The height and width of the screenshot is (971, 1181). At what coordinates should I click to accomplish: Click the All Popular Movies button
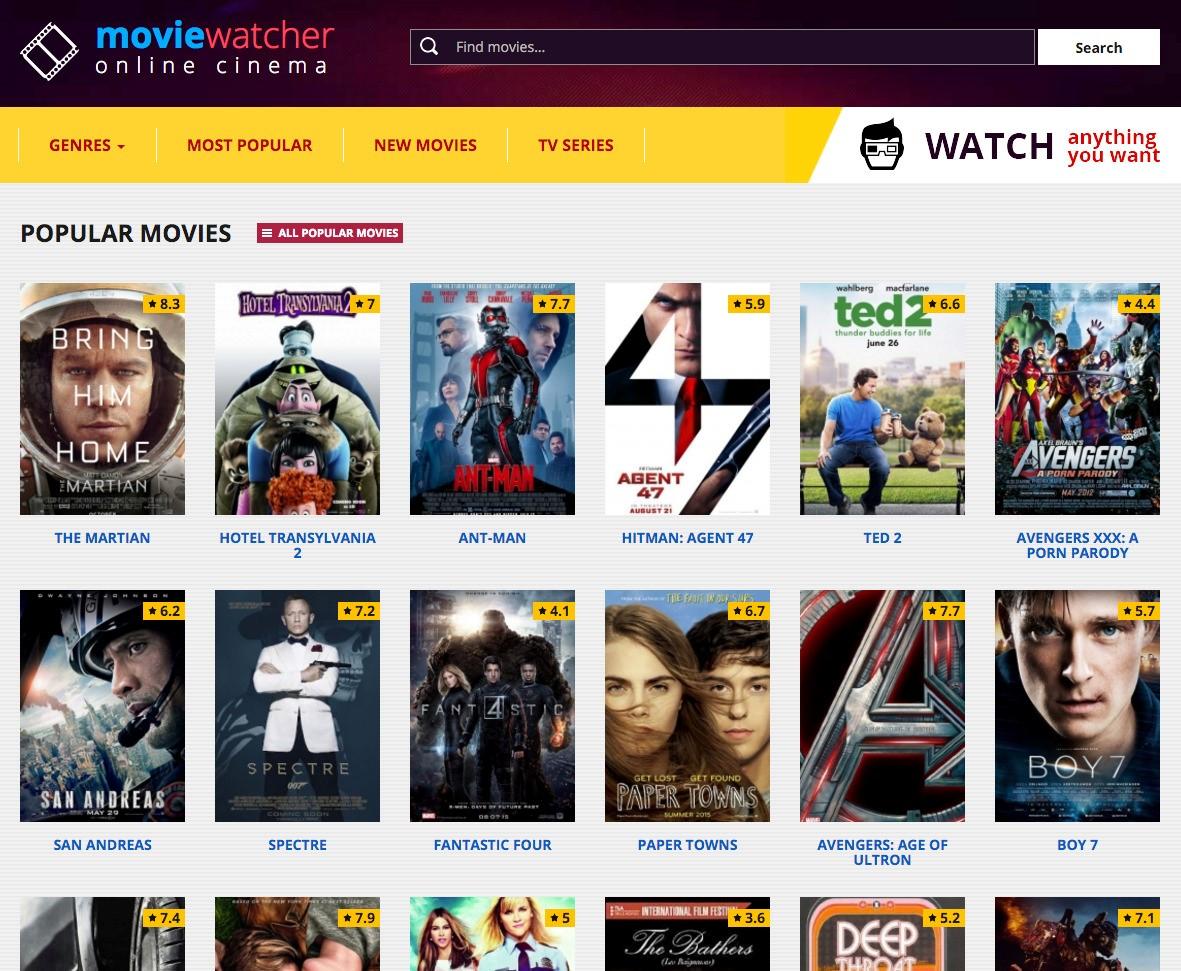coord(330,233)
